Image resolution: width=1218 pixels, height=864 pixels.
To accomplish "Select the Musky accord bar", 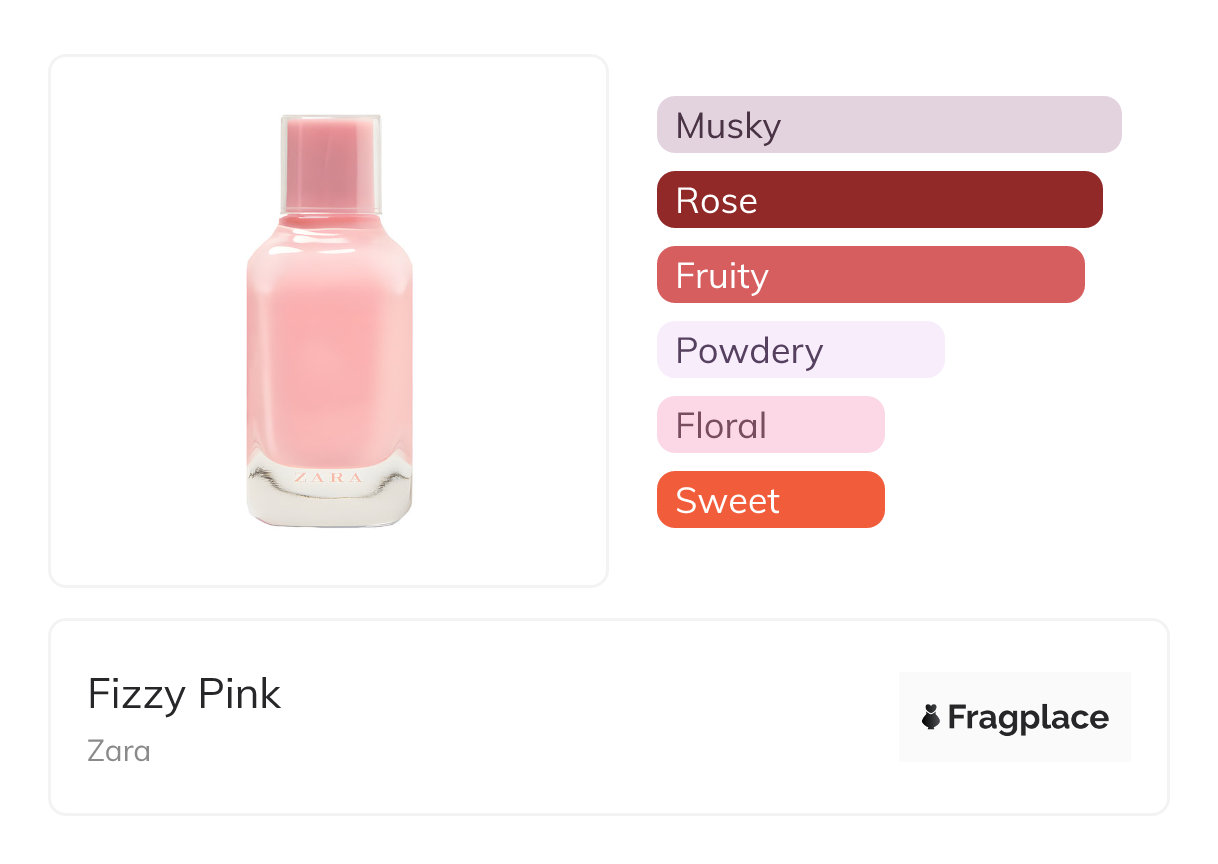I will 888,125.
